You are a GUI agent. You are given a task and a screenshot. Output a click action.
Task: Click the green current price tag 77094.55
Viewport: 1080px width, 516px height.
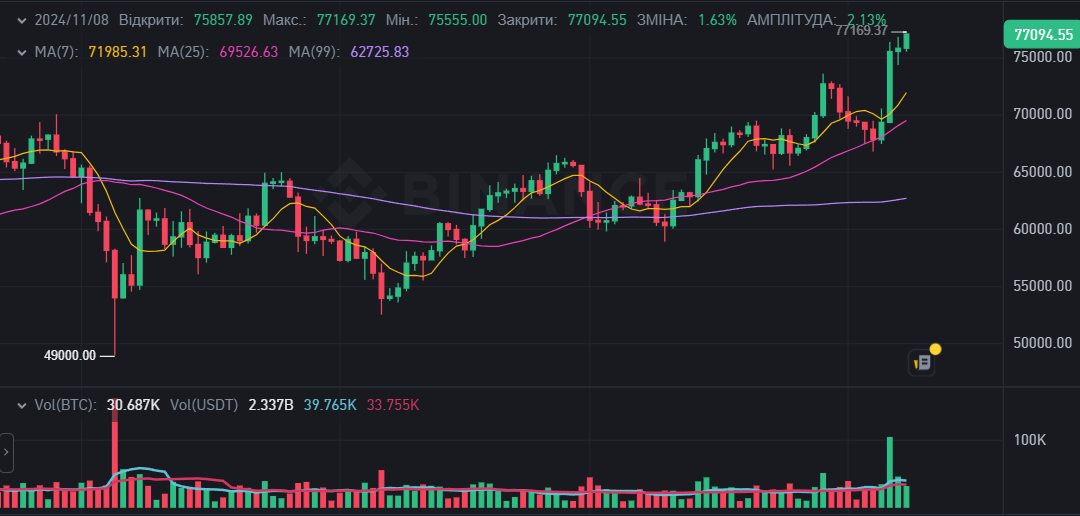click(x=1042, y=35)
